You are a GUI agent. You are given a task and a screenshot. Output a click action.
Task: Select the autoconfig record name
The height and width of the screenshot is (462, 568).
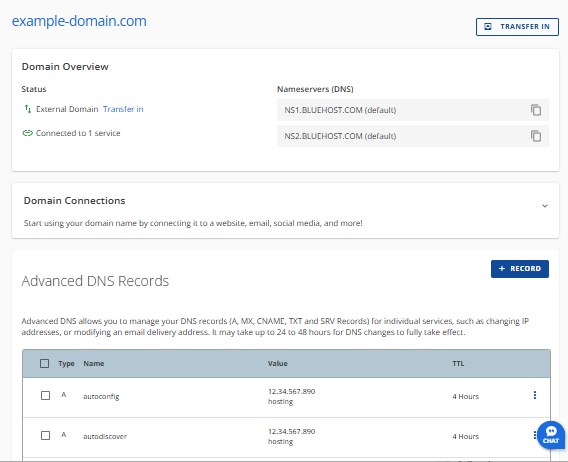[101, 396]
